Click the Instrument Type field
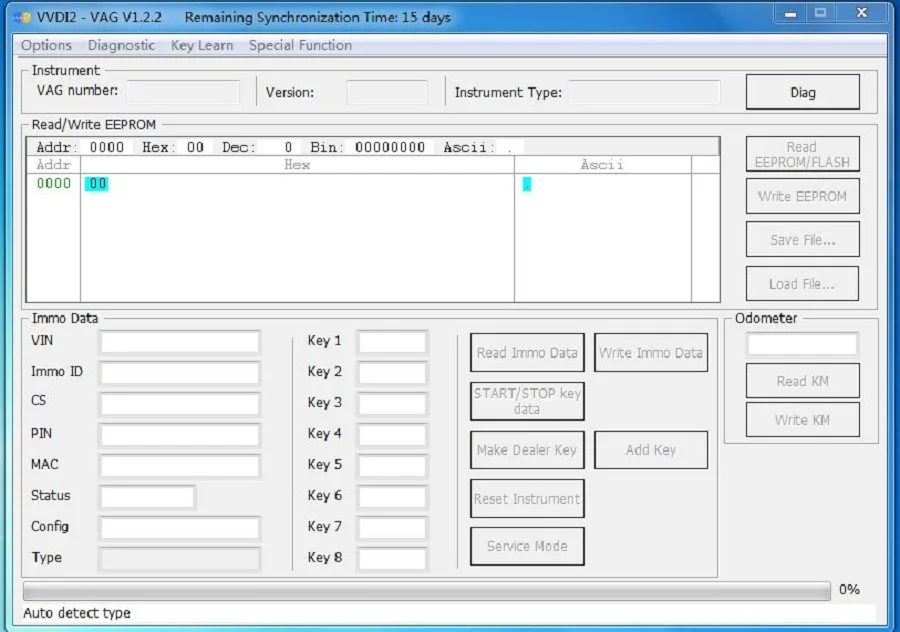This screenshot has height=632, width=900. (x=644, y=92)
